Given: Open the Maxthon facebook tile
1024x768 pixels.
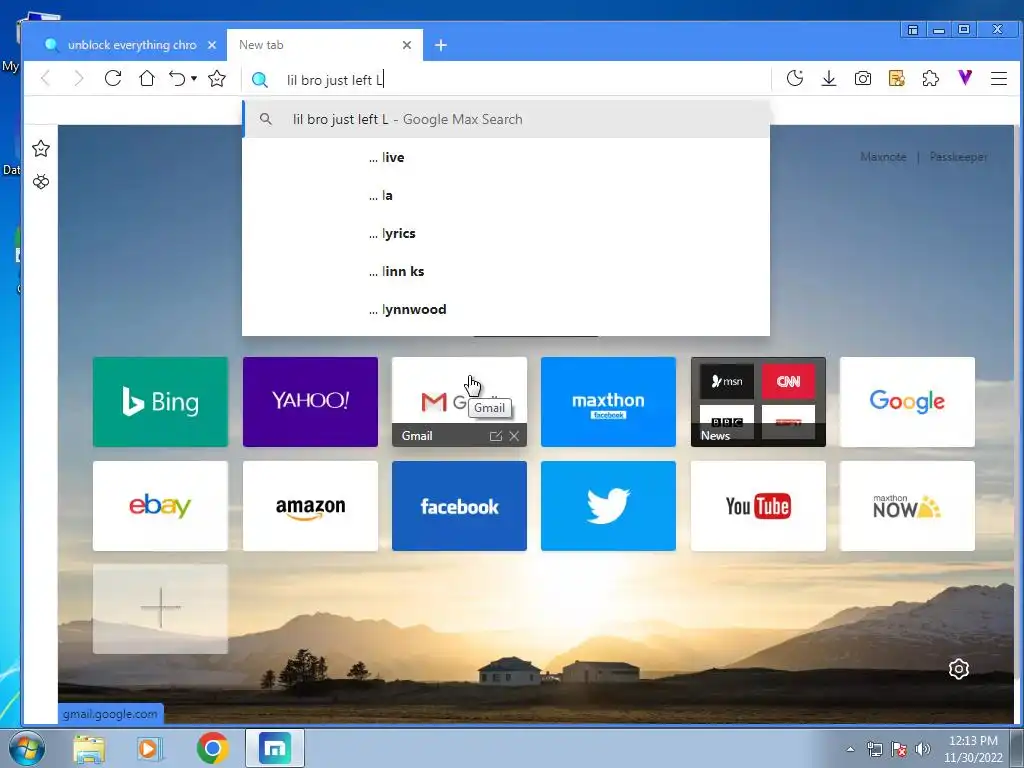Looking at the screenshot, I should click(x=609, y=402).
